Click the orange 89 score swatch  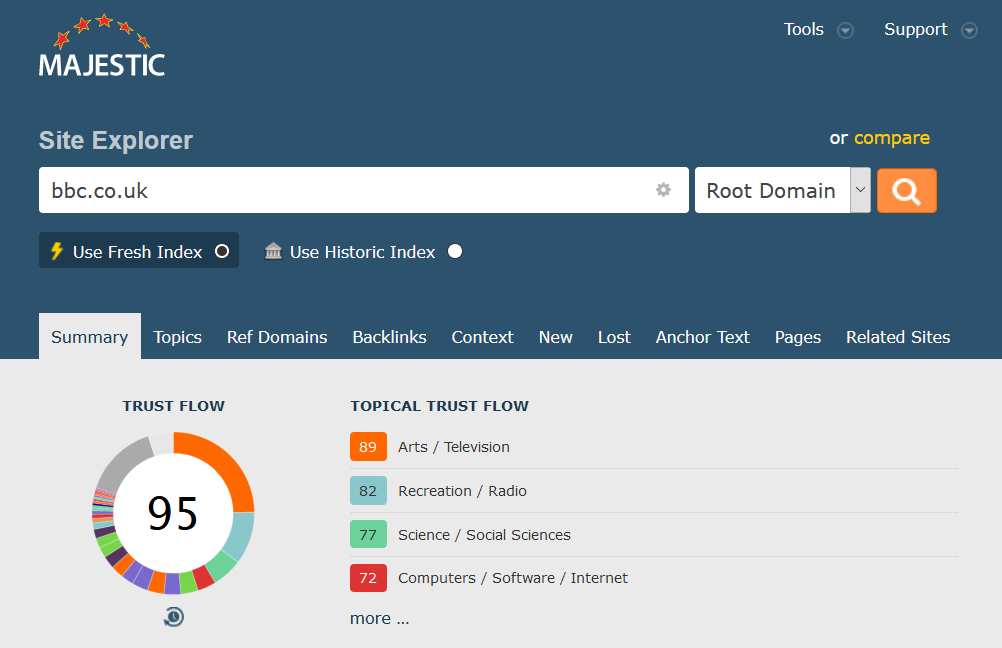(x=368, y=447)
